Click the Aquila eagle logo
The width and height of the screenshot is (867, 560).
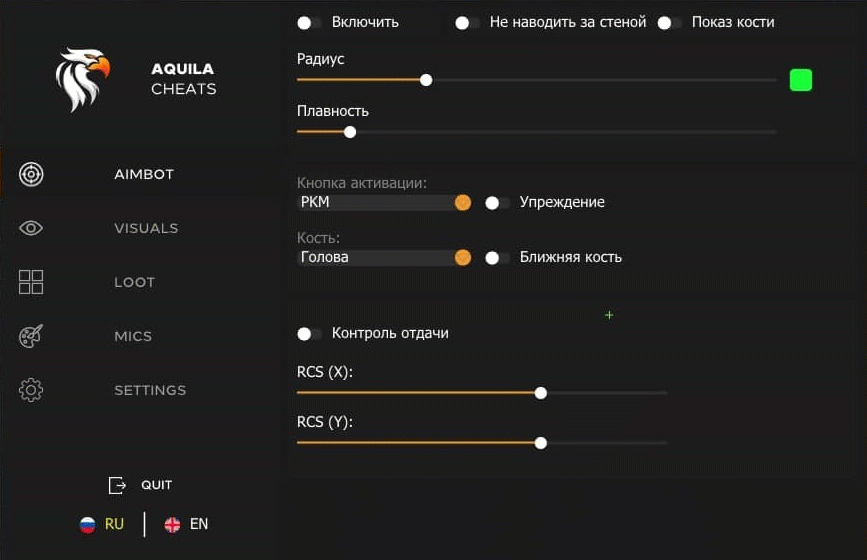click(x=82, y=79)
